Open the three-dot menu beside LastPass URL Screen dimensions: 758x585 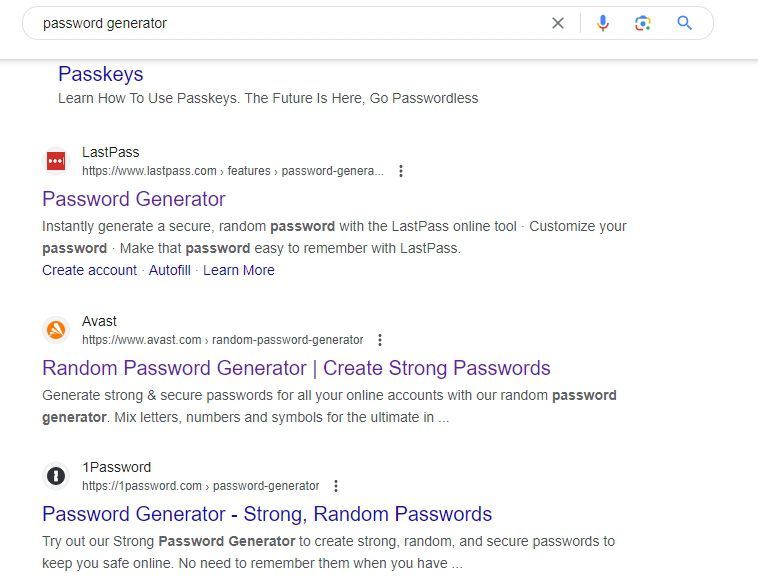click(x=401, y=171)
